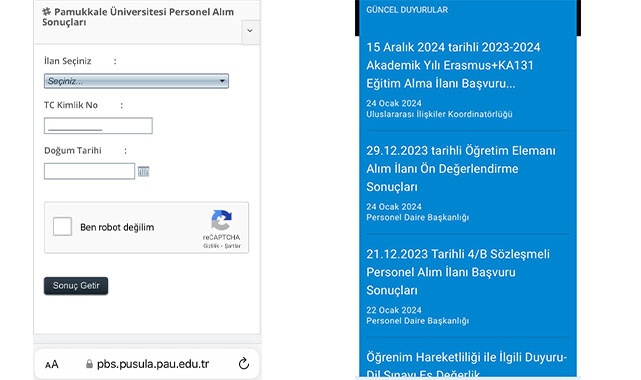
Task: Open the İlan Seçiniz dropdown
Action: (136, 81)
